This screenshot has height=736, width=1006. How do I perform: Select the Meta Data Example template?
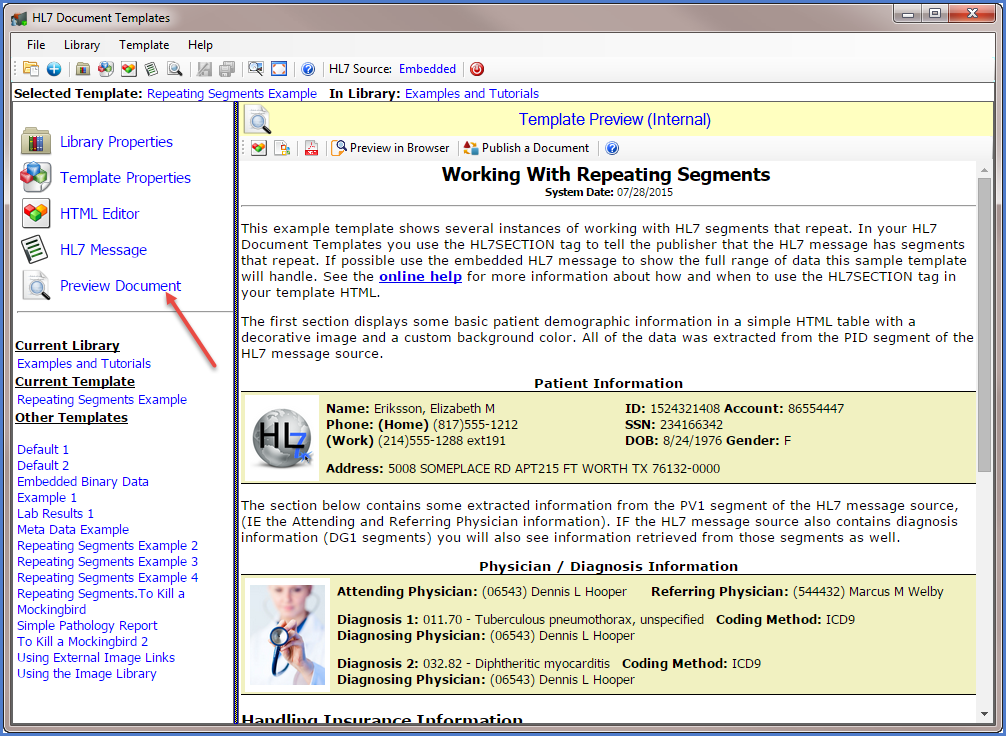click(72, 529)
